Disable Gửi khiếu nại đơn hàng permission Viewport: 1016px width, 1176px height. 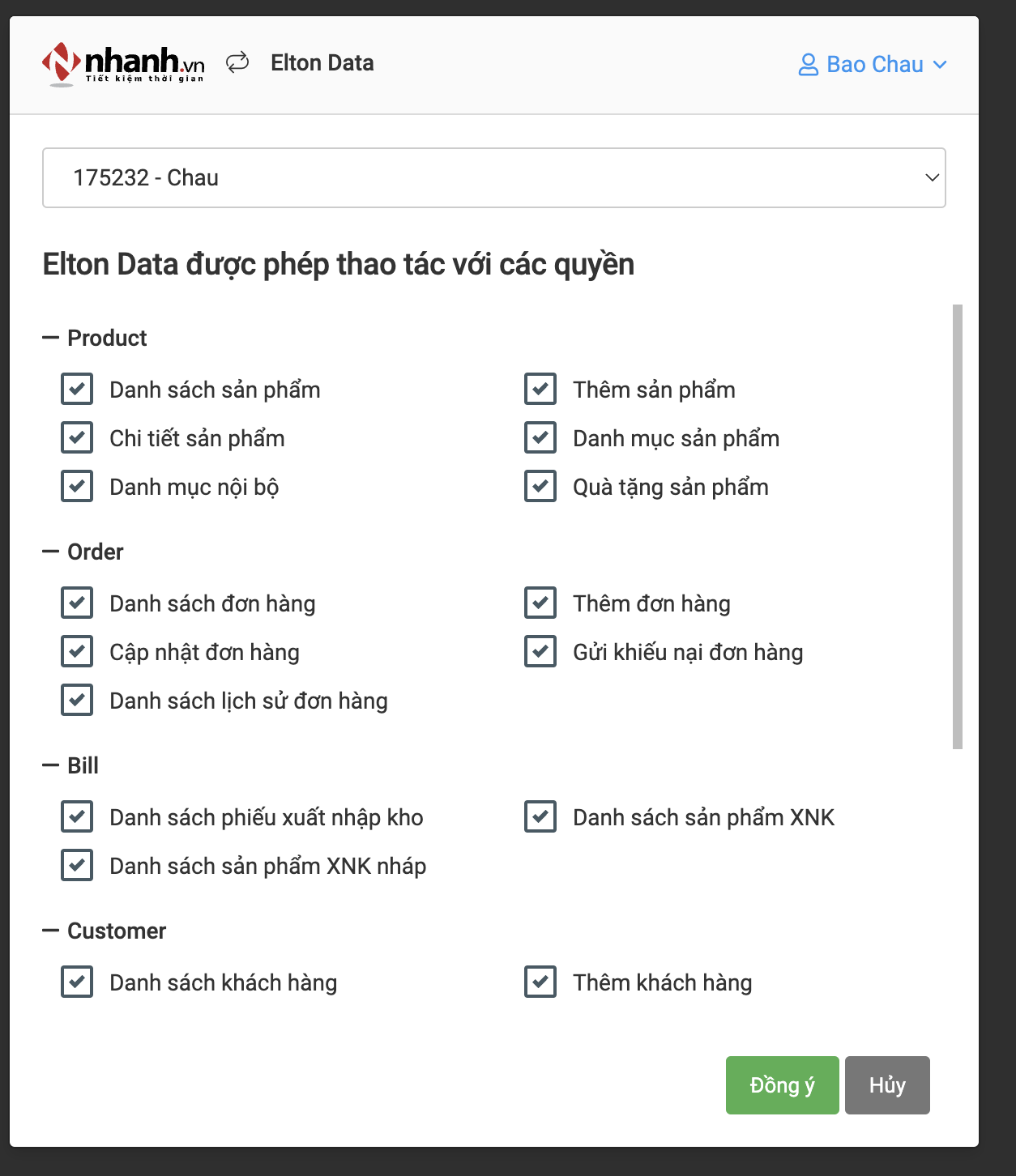pyautogui.click(x=540, y=652)
